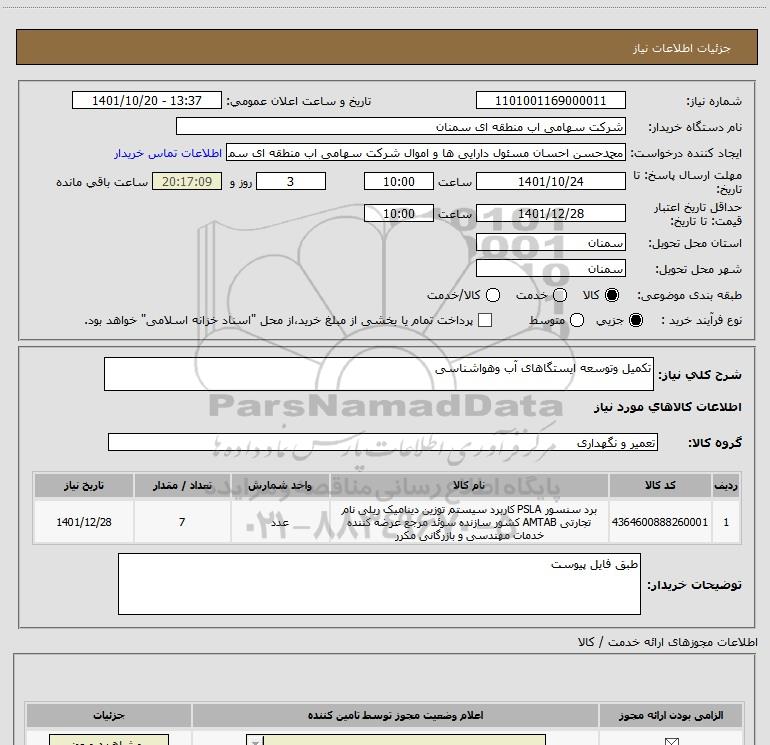770x745 pixels.
Task: Click the countdown timer 20:17:09
Action: click(187, 182)
